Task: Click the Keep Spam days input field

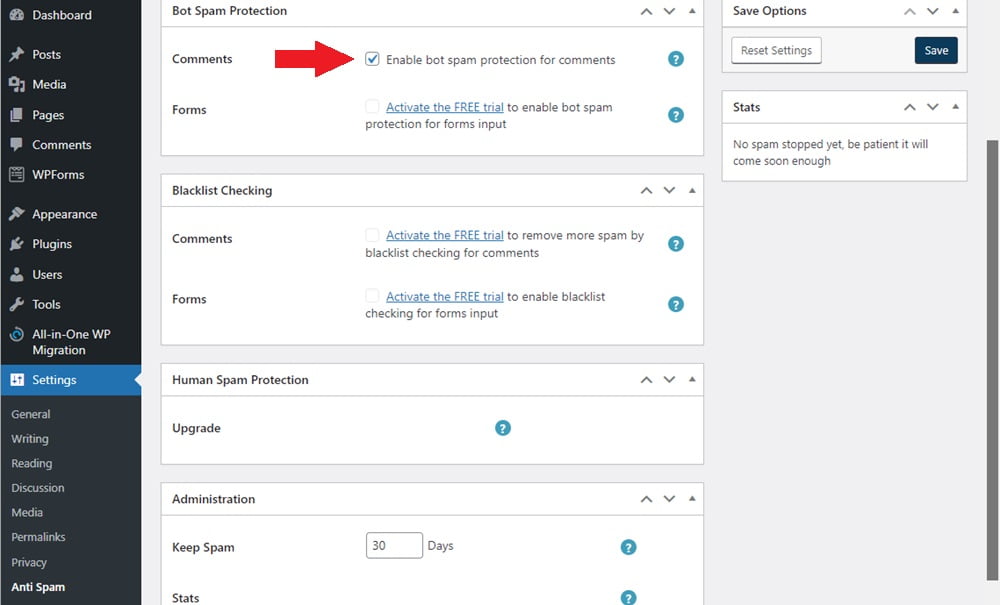Action: (394, 546)
